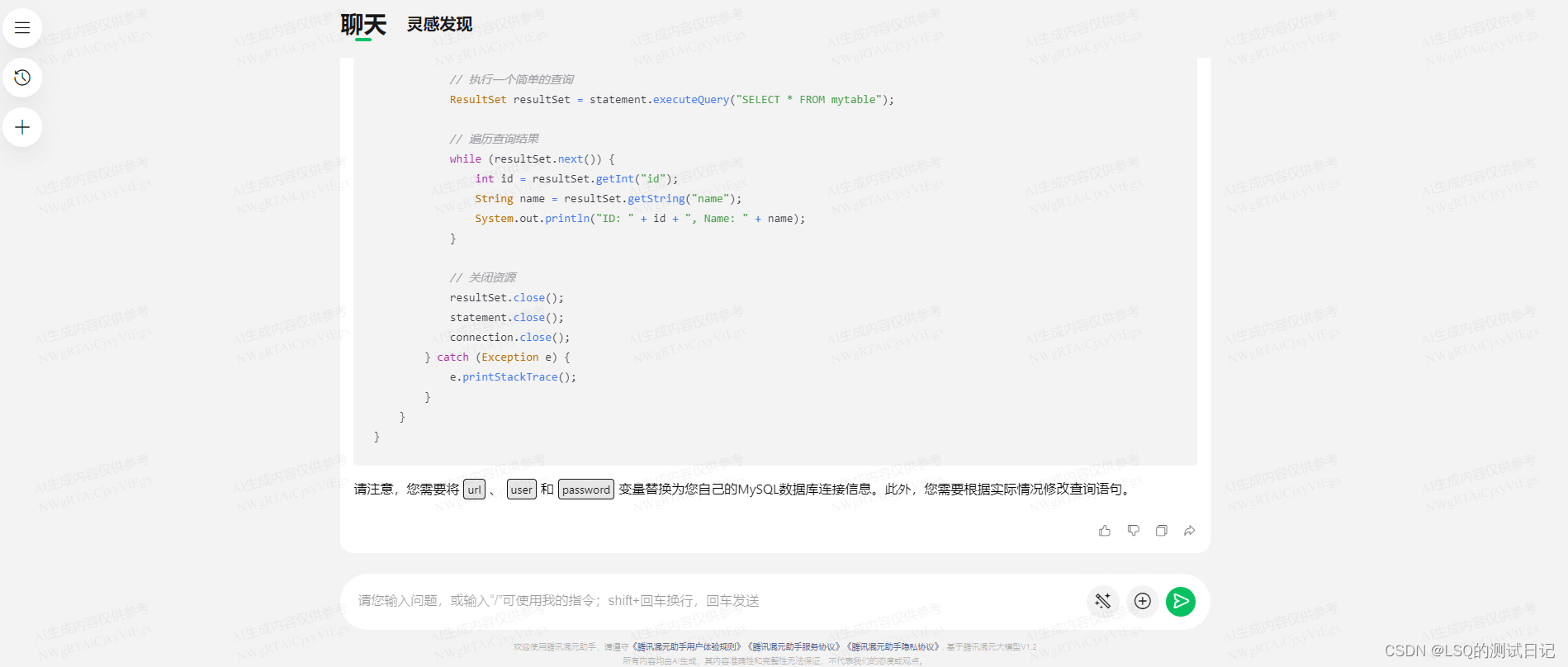Switch to the 灵感发现 tab
This screenshot has height=667, width=1568.
[439, 25]
